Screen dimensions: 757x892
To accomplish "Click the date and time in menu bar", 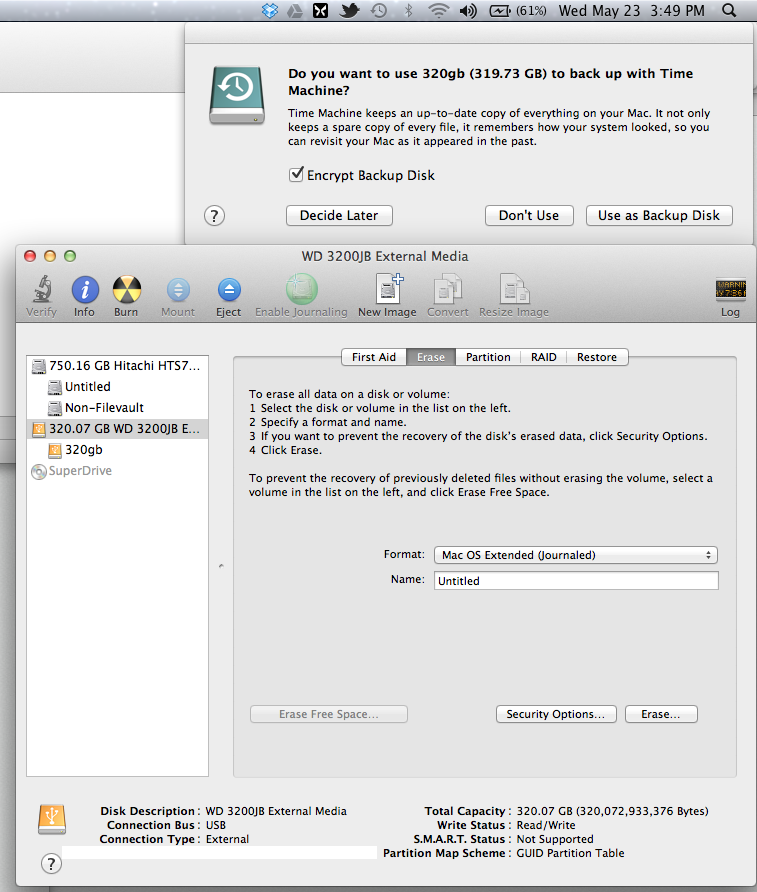I will tap(631, 10).
